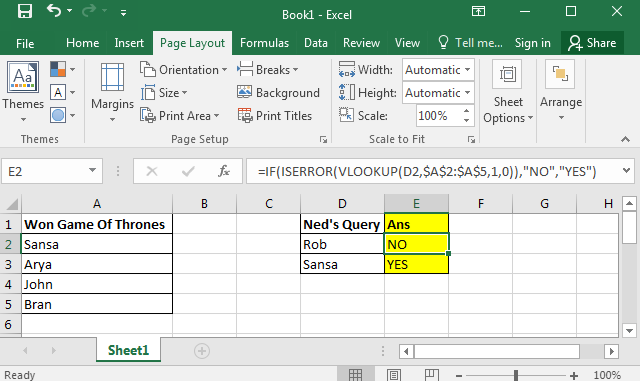Open the Size dropdown

click(x=164, y=93)
